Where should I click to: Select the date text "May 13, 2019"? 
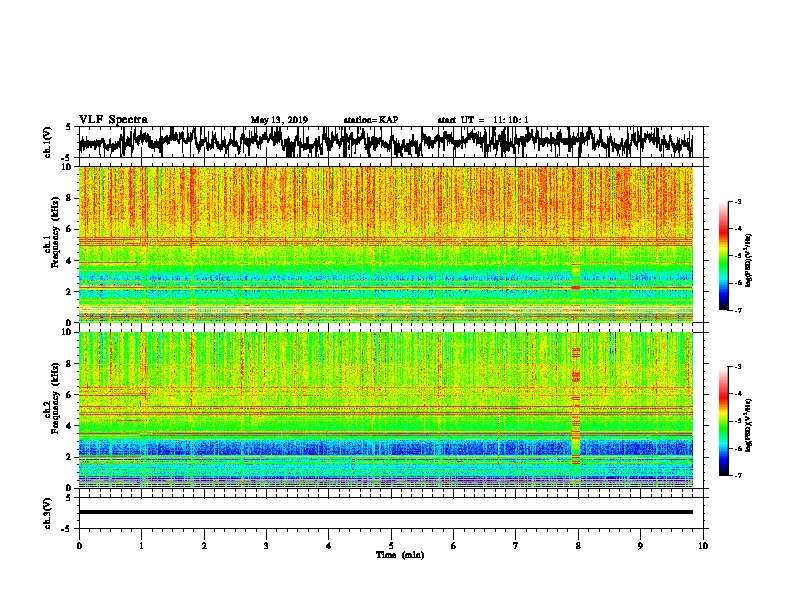click(279, 120)
